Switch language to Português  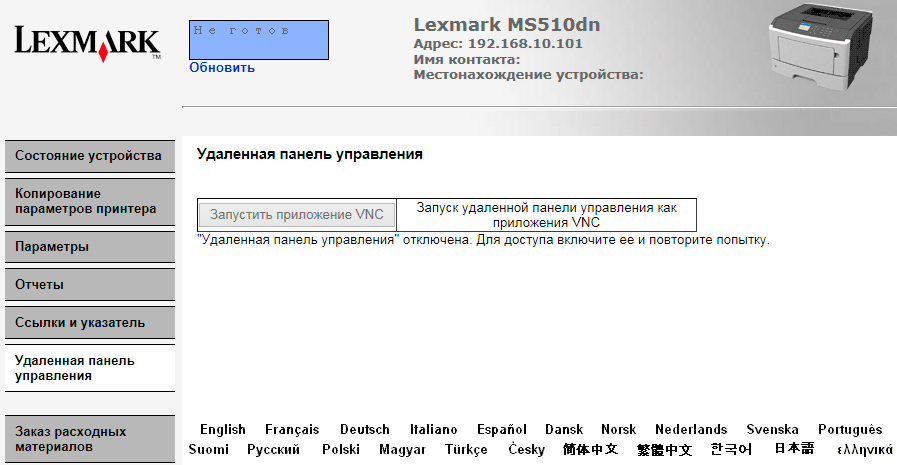[x=850, y=430]
